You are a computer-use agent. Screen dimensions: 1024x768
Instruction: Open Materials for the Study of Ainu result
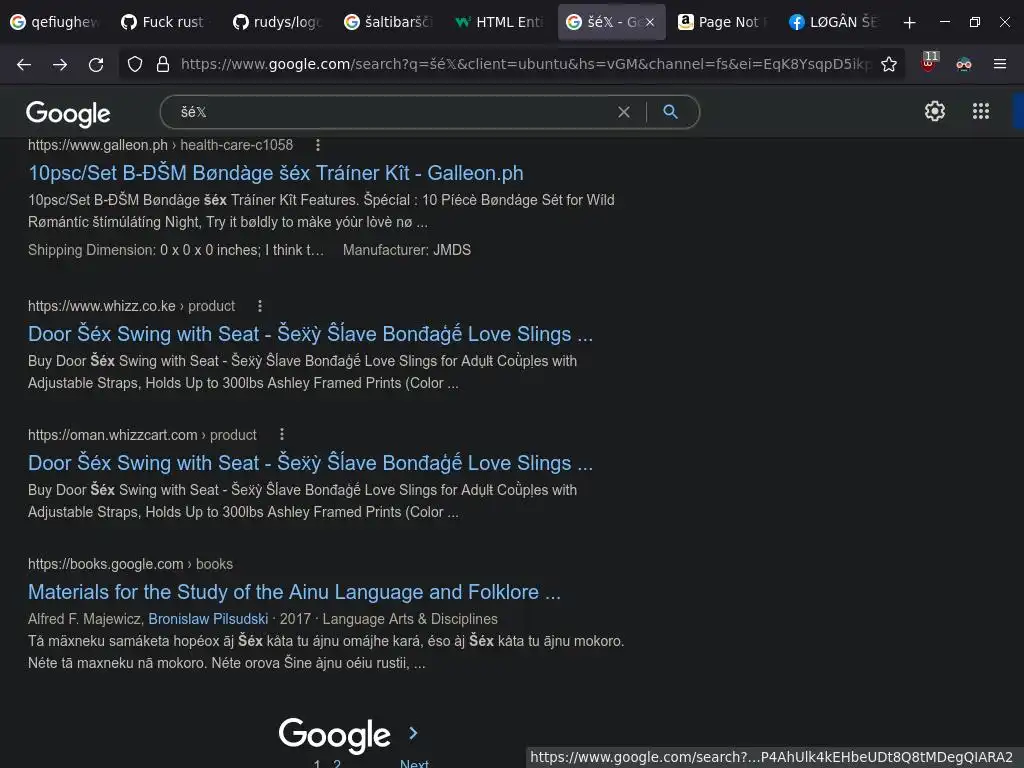coord(294,592)
